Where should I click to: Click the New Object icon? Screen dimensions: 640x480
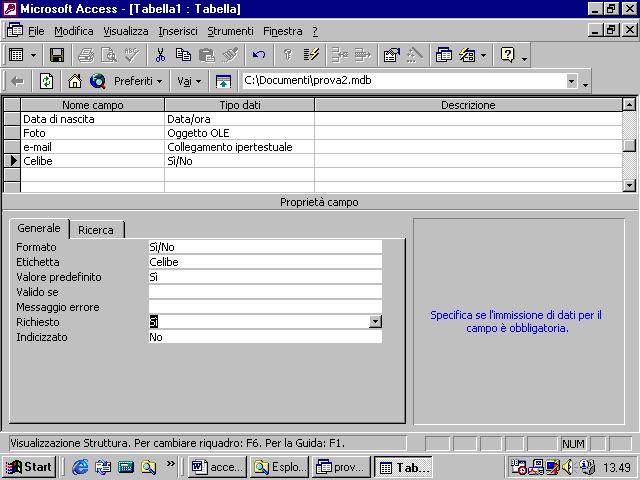tap(467, 55)
